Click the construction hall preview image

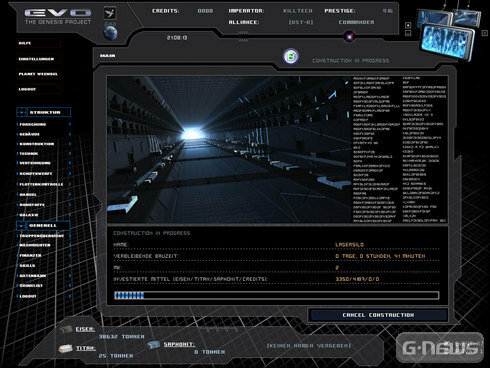(229, 149)
